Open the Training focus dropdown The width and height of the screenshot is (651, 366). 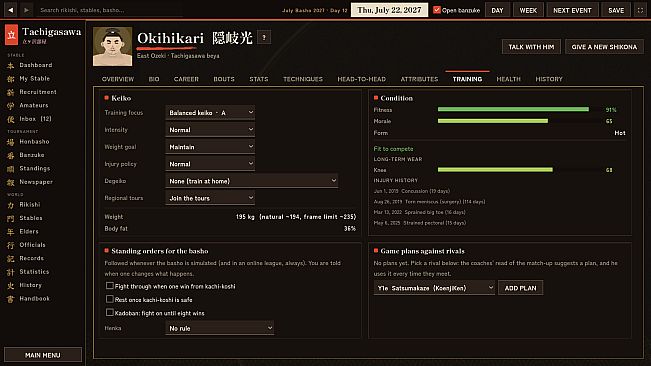click(x=210, y=112)
